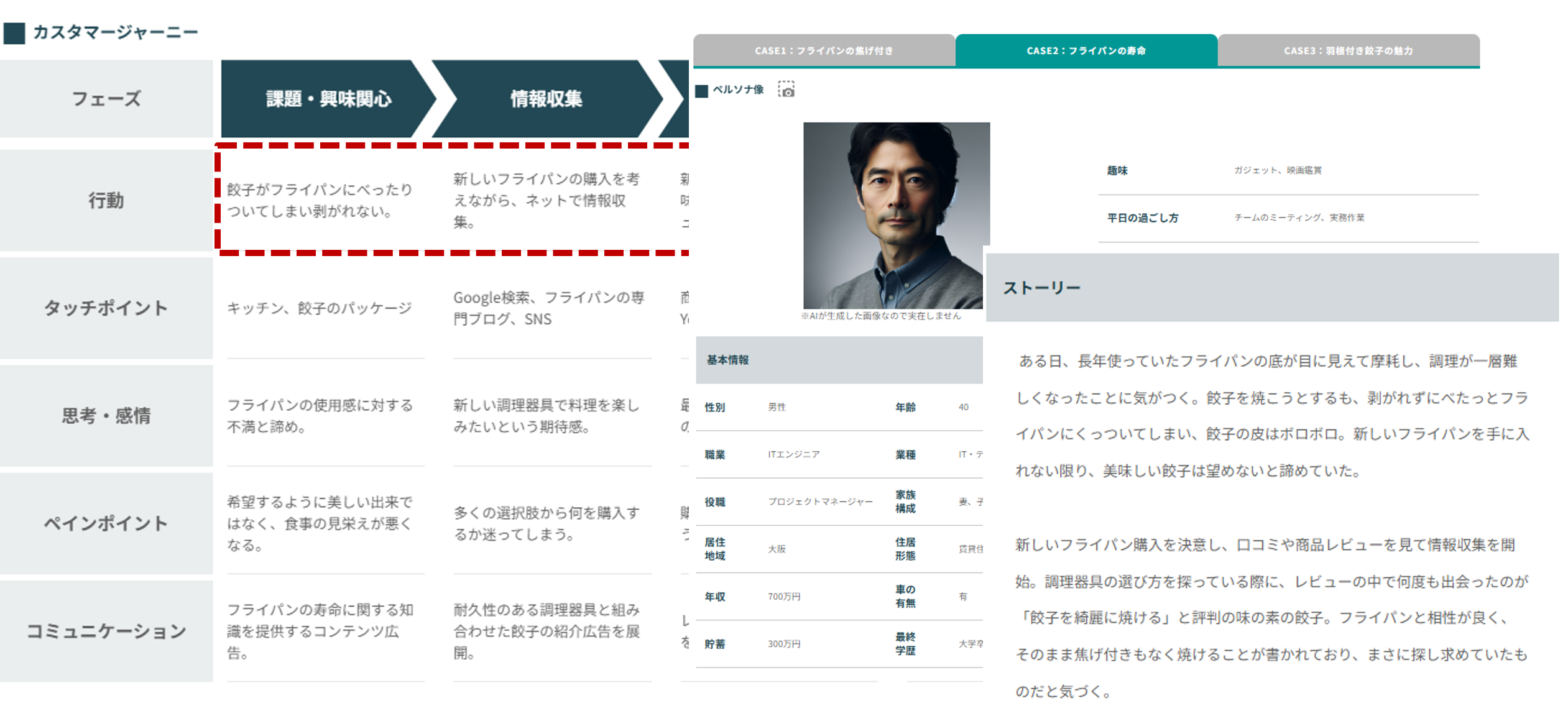
Task: Switch to CASE3 羽根付き餃子の魅力 tab
Action: 1348,50
